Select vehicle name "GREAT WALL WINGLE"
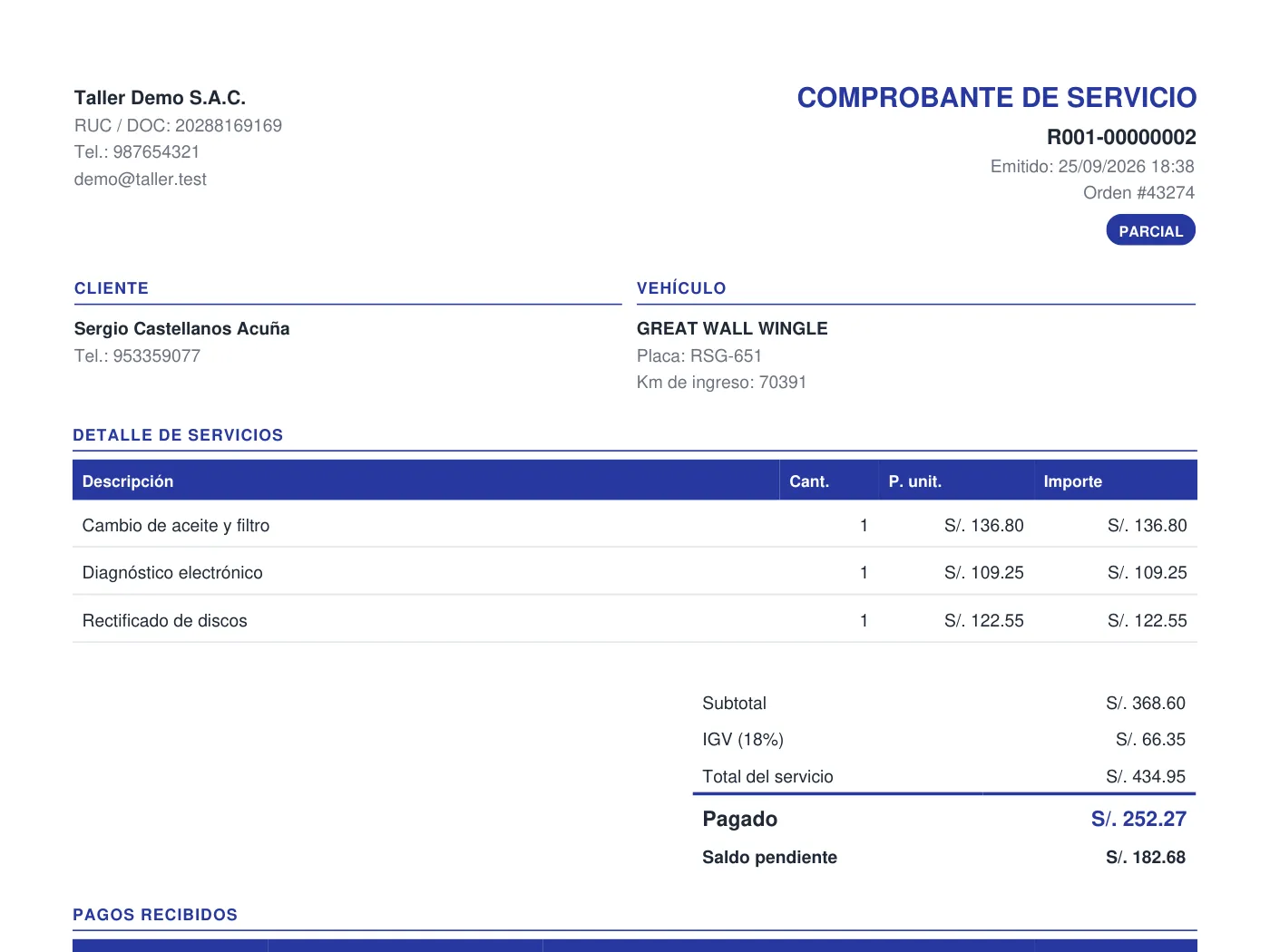This screenshot has width=1270, height=952. [732, 328]
